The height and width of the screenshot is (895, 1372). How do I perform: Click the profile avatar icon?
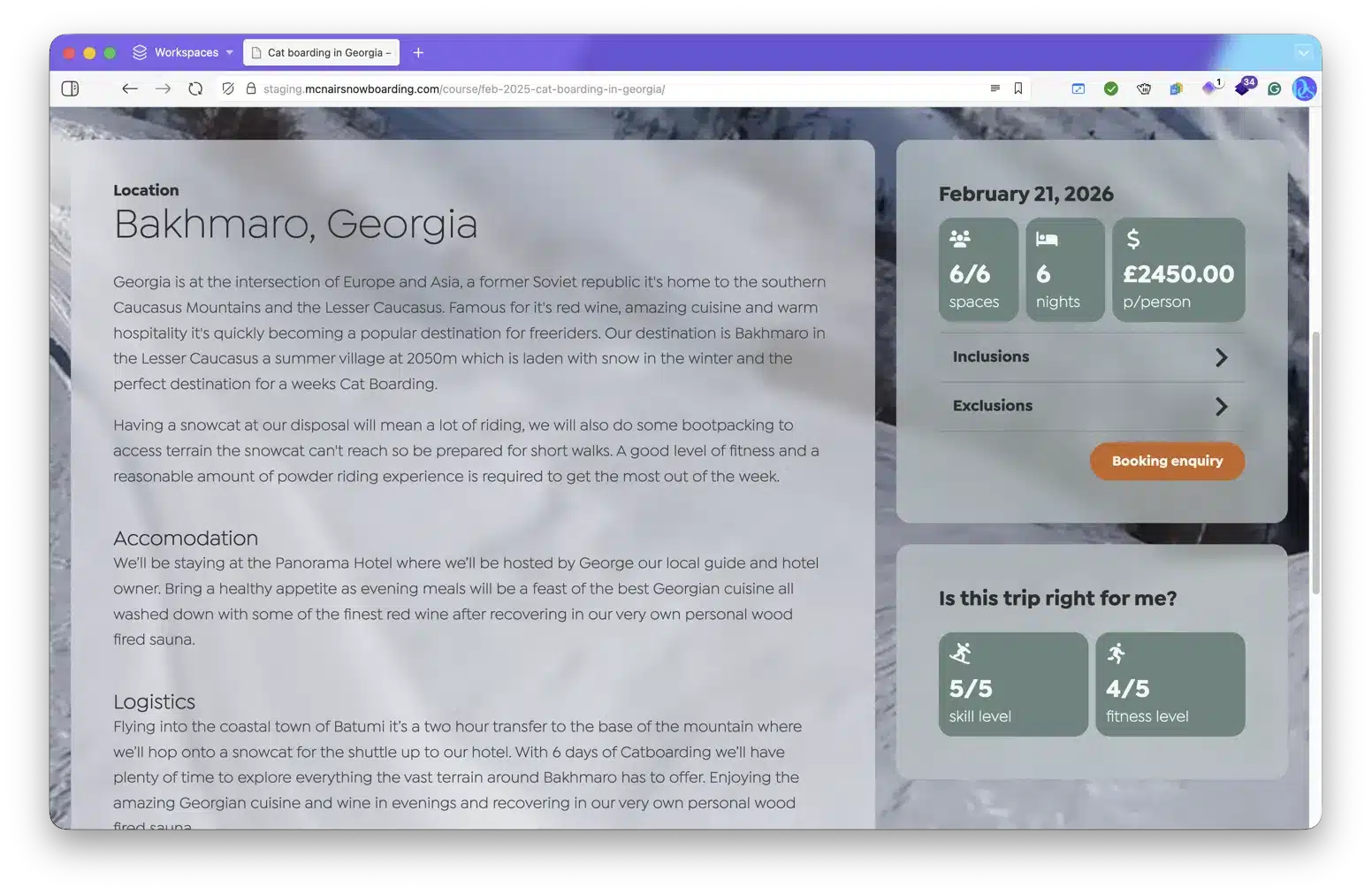pos(1304,88)
